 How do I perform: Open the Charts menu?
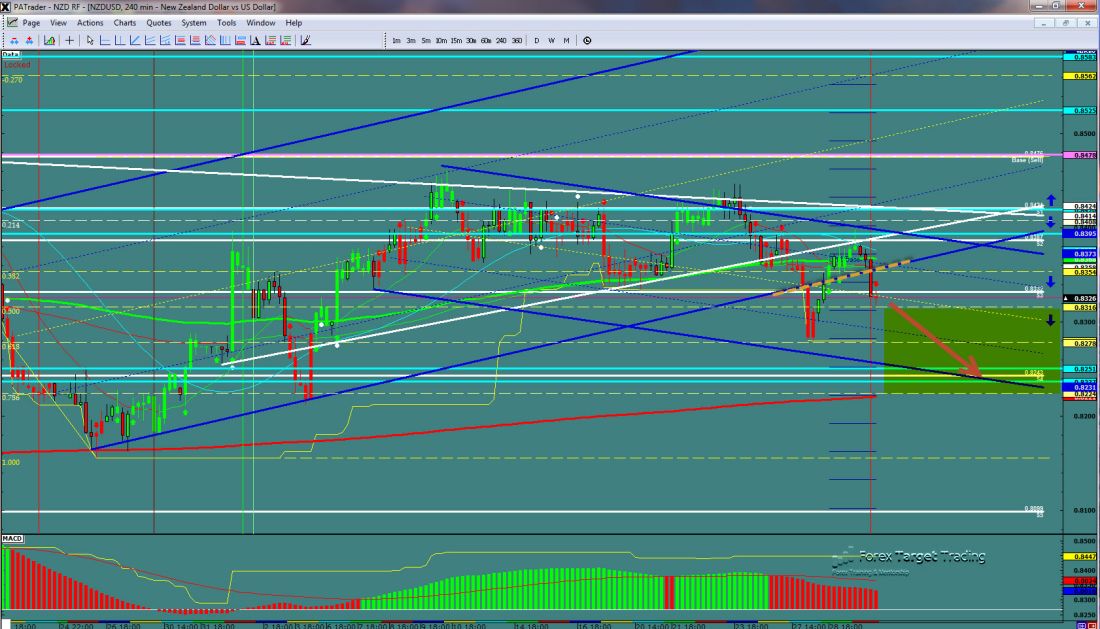click(x=125, y=22)
